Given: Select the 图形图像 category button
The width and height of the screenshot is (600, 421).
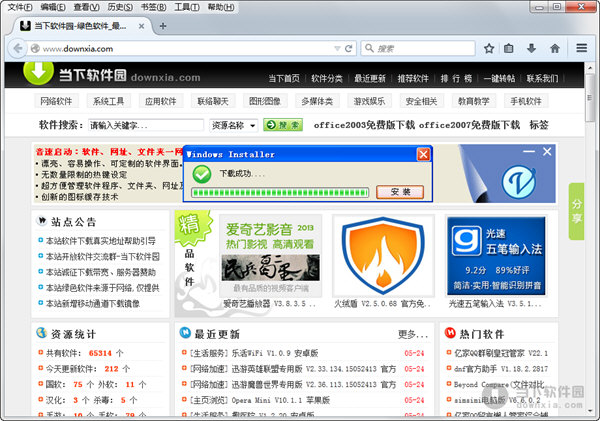Looking at the screenshot, I should pyautogui.click(x=265, y=101).
